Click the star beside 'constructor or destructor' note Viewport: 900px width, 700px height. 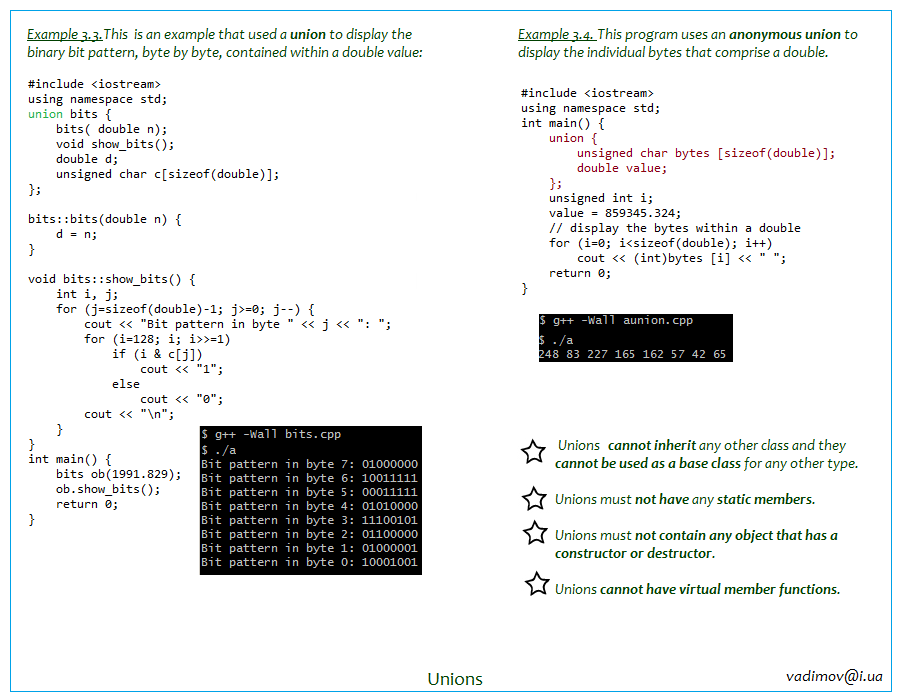tap(536, 533)
